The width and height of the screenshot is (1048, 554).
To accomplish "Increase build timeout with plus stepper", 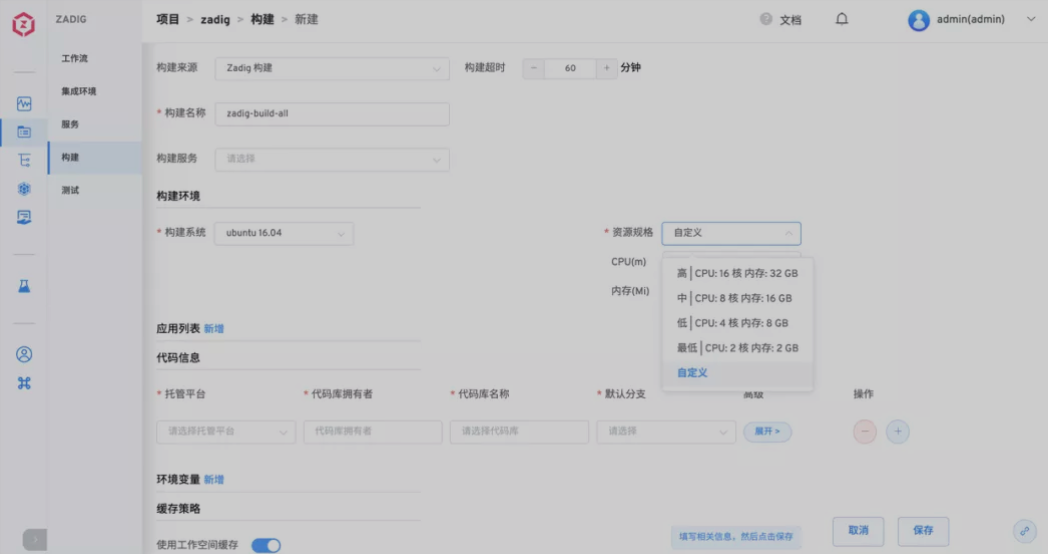I will [606, 68].
